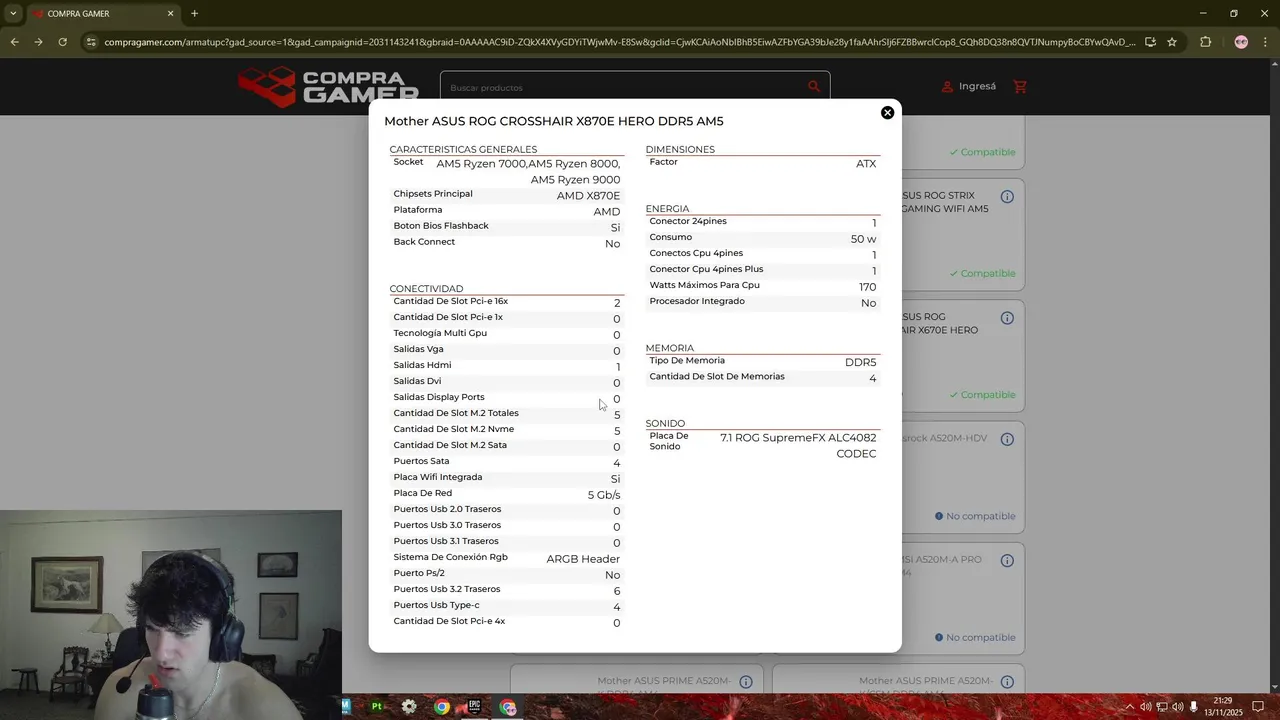Click popup title Mother ASUS ROG CROSSHAIR X870E
Image resolution: width=1280 pixels, height=720 pixels.
tap(553, 121)
